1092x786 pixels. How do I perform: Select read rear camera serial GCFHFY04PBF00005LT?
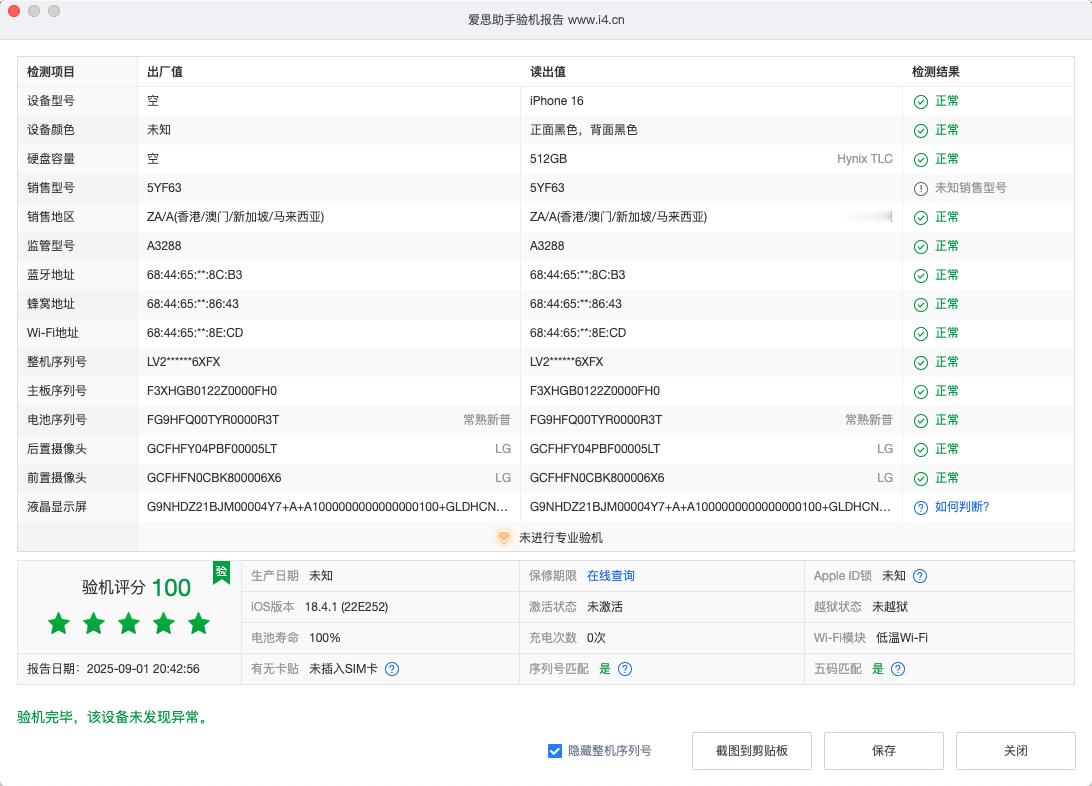595,449
